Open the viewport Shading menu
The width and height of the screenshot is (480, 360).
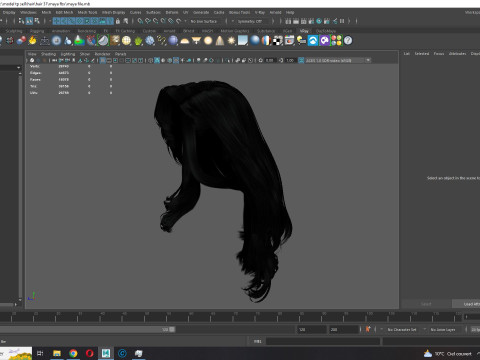(48, 54)
